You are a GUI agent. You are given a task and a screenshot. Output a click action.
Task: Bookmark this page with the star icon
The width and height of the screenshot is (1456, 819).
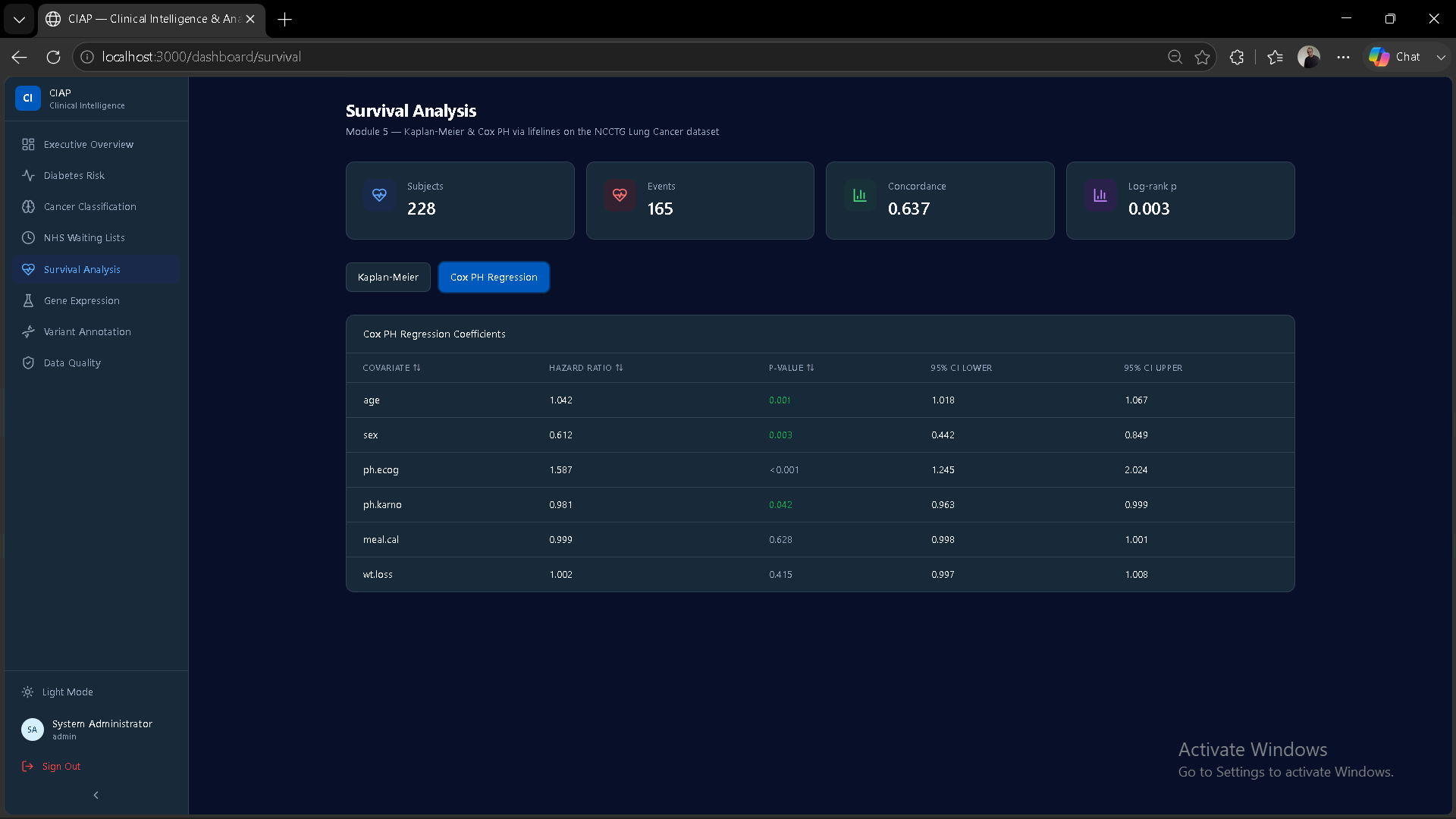(1202, 57)
